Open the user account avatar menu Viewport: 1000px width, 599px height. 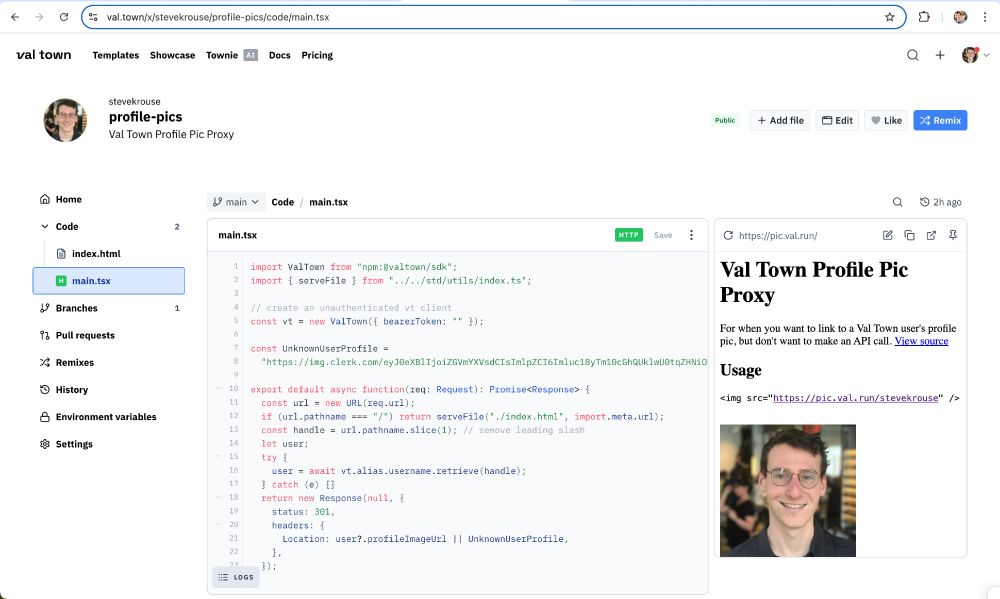(x=974, y=55)
